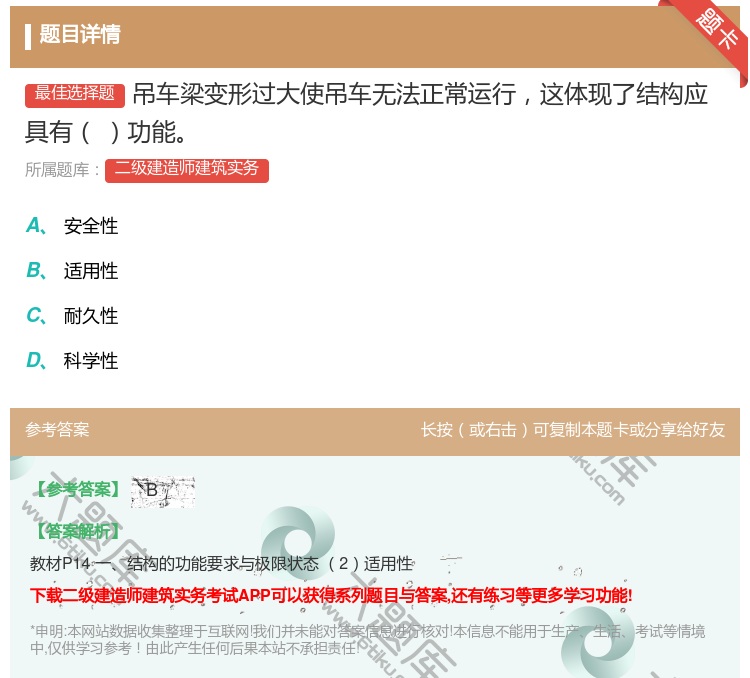Image resolution: width=750 pixels, height=678 pixels.
Task: Click the 题目详情 header title
Action: pos(80,35)
